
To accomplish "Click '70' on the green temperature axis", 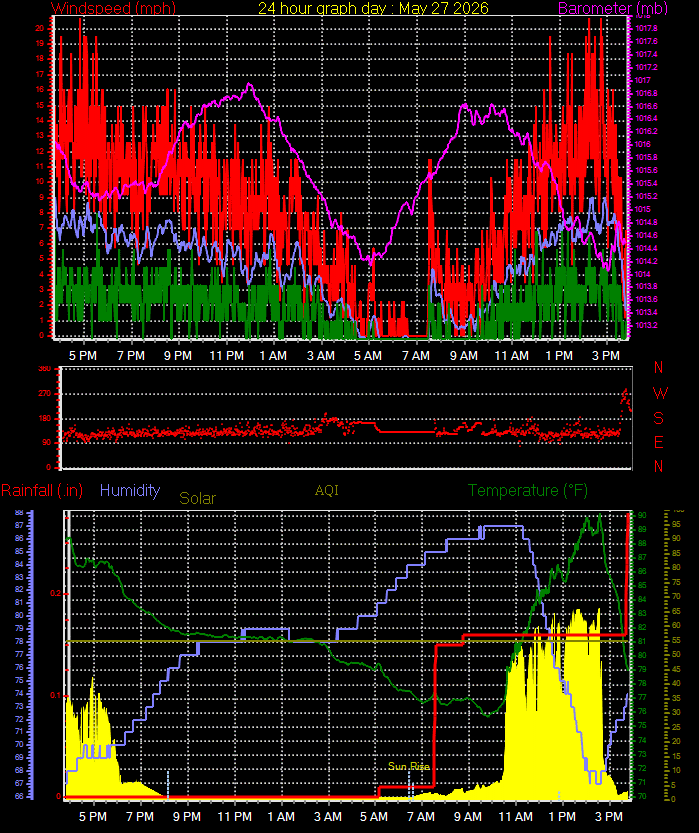I will [x=642, y=796].
